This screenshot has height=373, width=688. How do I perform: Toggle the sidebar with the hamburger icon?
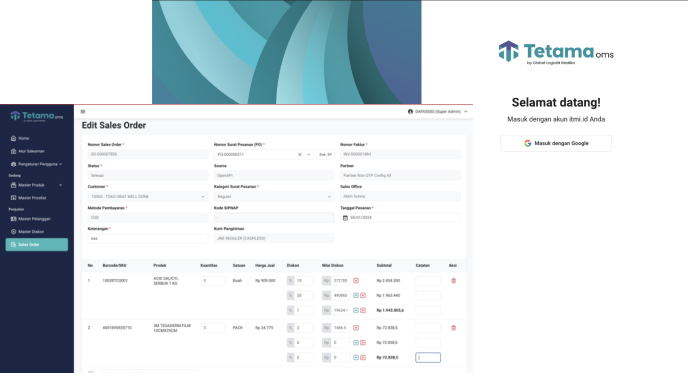pyautogui.click(x=82, y=111)
